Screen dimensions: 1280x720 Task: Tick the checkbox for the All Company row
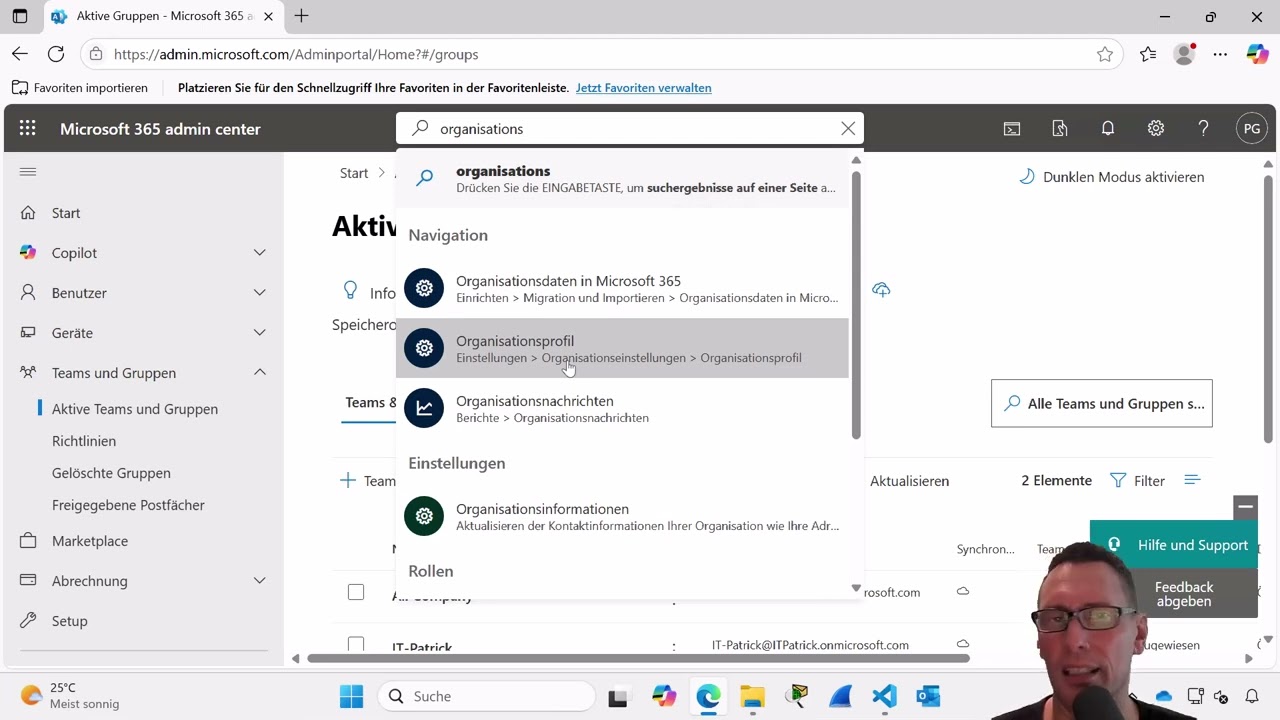click(356, 592)
